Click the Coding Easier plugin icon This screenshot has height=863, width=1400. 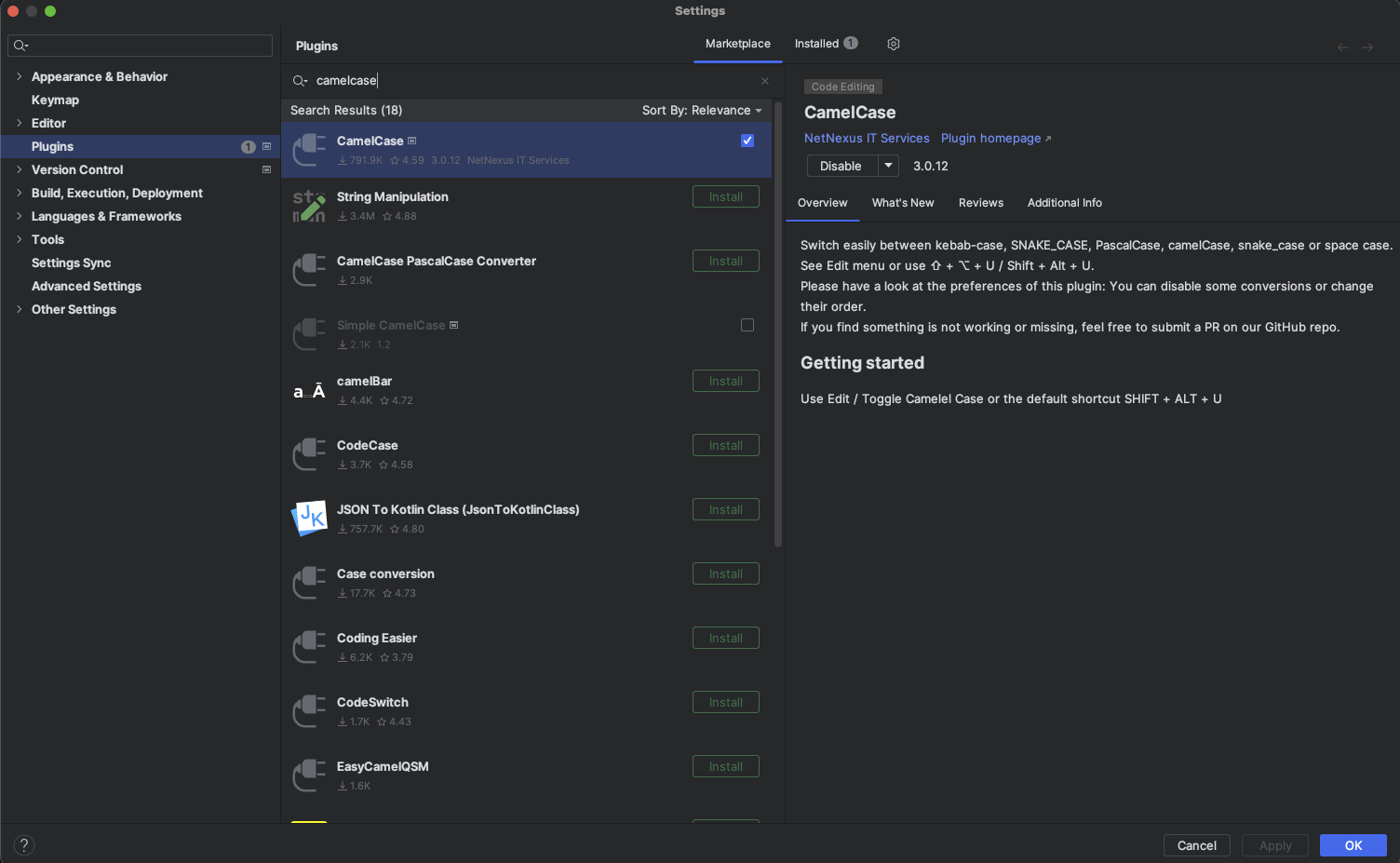click(309, 647)
